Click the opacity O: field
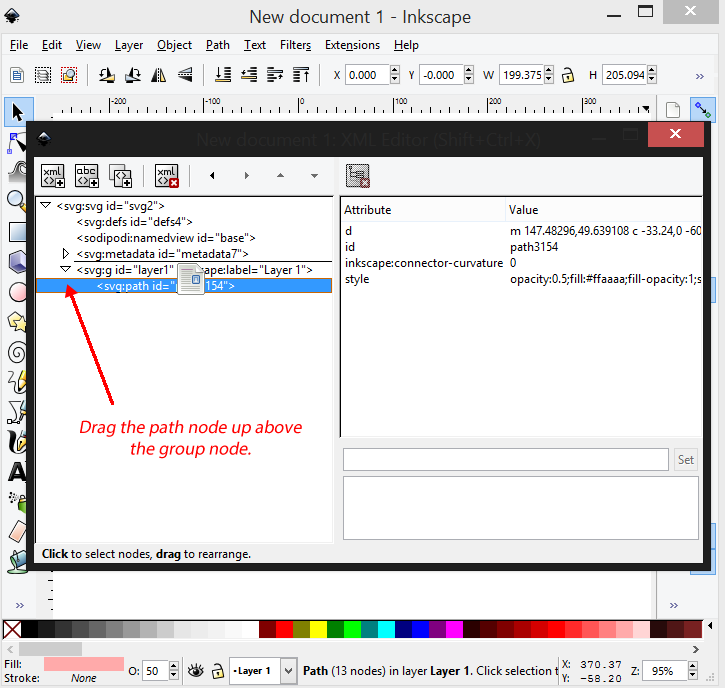Viewport: 725px width, 688px height. [155, 670]
